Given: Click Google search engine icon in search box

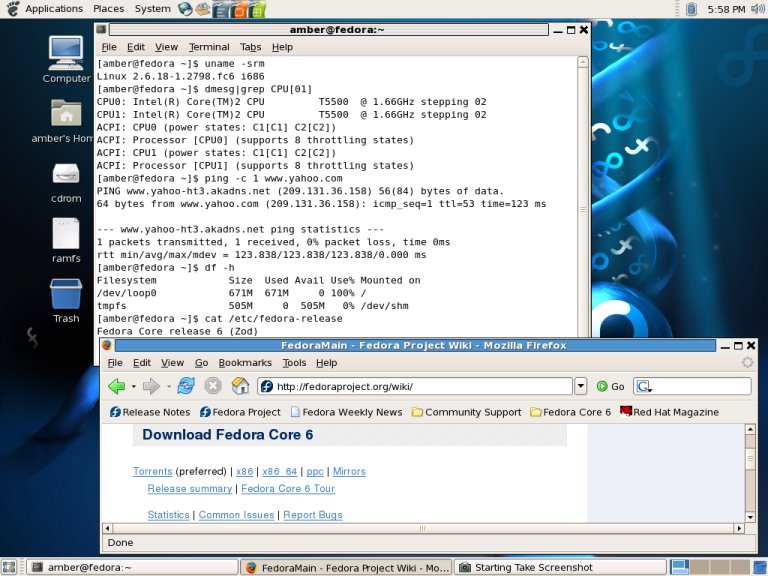Looking at the screenshot, I should 644,386.
